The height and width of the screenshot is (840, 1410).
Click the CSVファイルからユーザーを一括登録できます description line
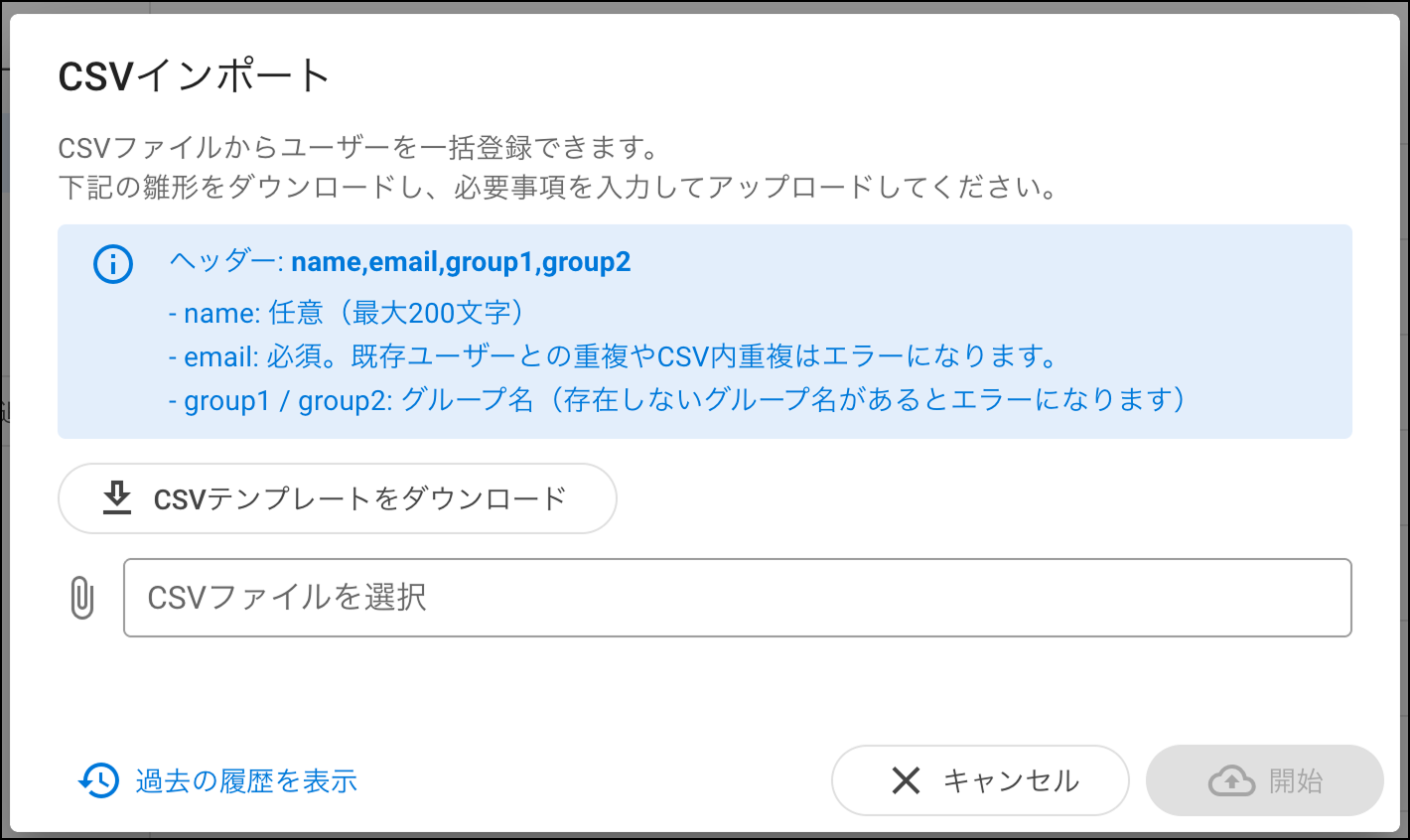(x=359, y=149)
